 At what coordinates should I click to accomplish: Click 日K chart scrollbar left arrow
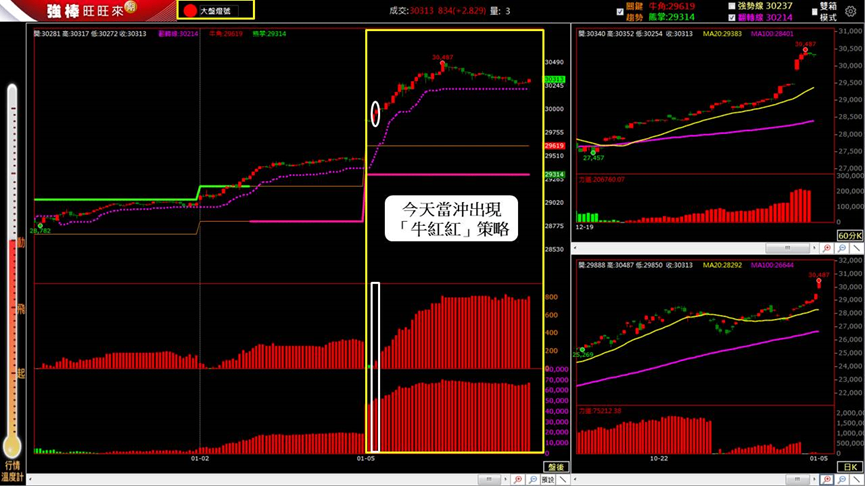tap(575, 479)
